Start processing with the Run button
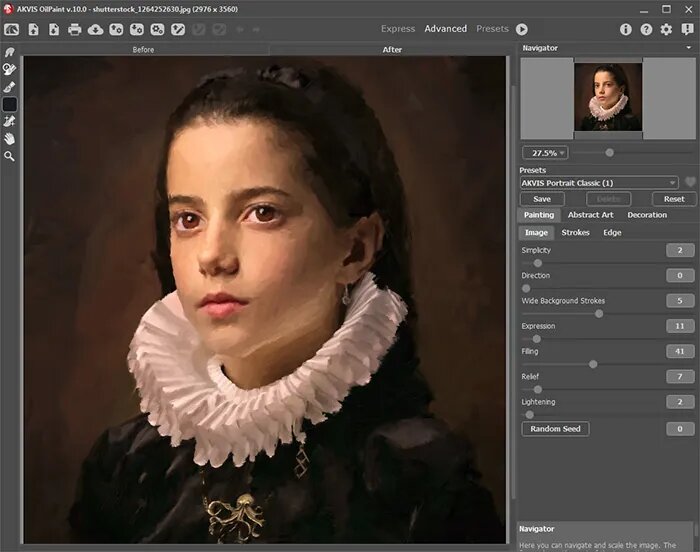Screen dimensions: 700x552 point(522,29)
